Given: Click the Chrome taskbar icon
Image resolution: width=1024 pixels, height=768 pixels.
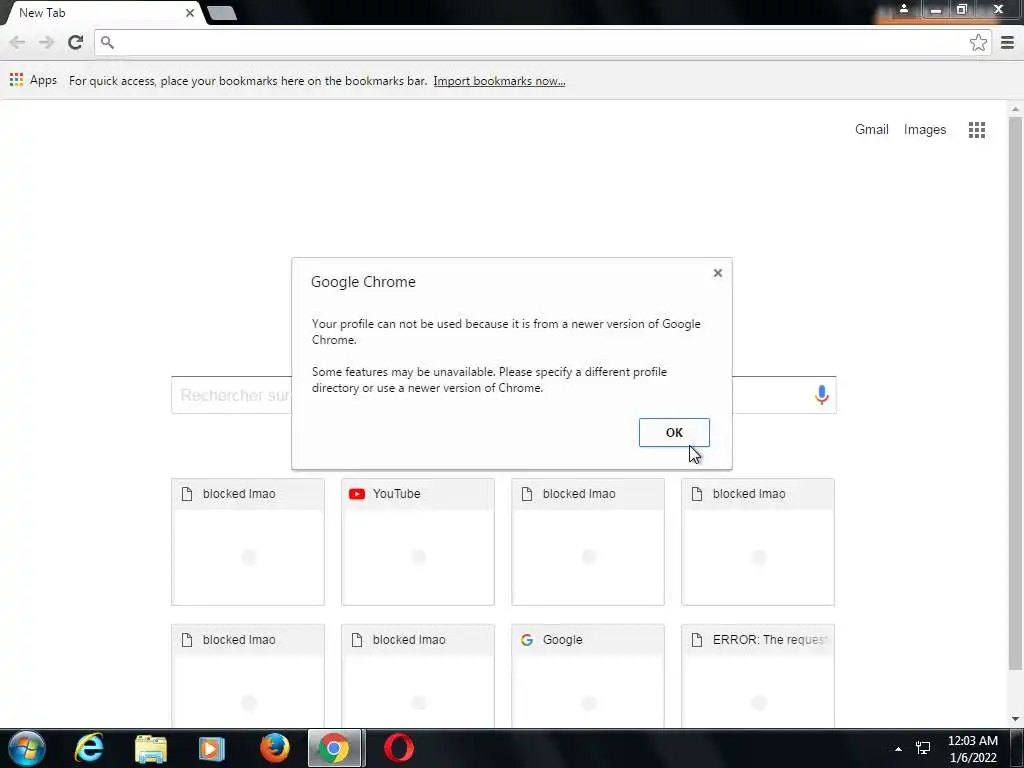Looking at the screenshot, I should [334, 748].
